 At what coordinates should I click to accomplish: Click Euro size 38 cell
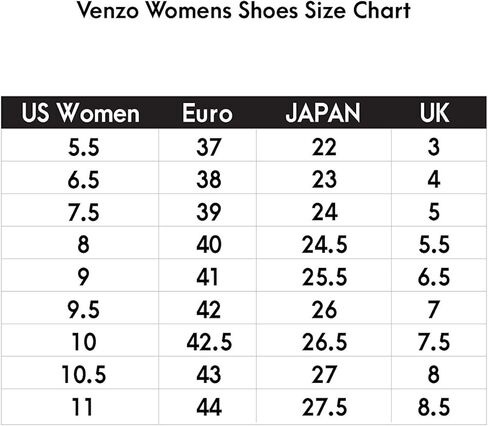(x=209, y=179)
